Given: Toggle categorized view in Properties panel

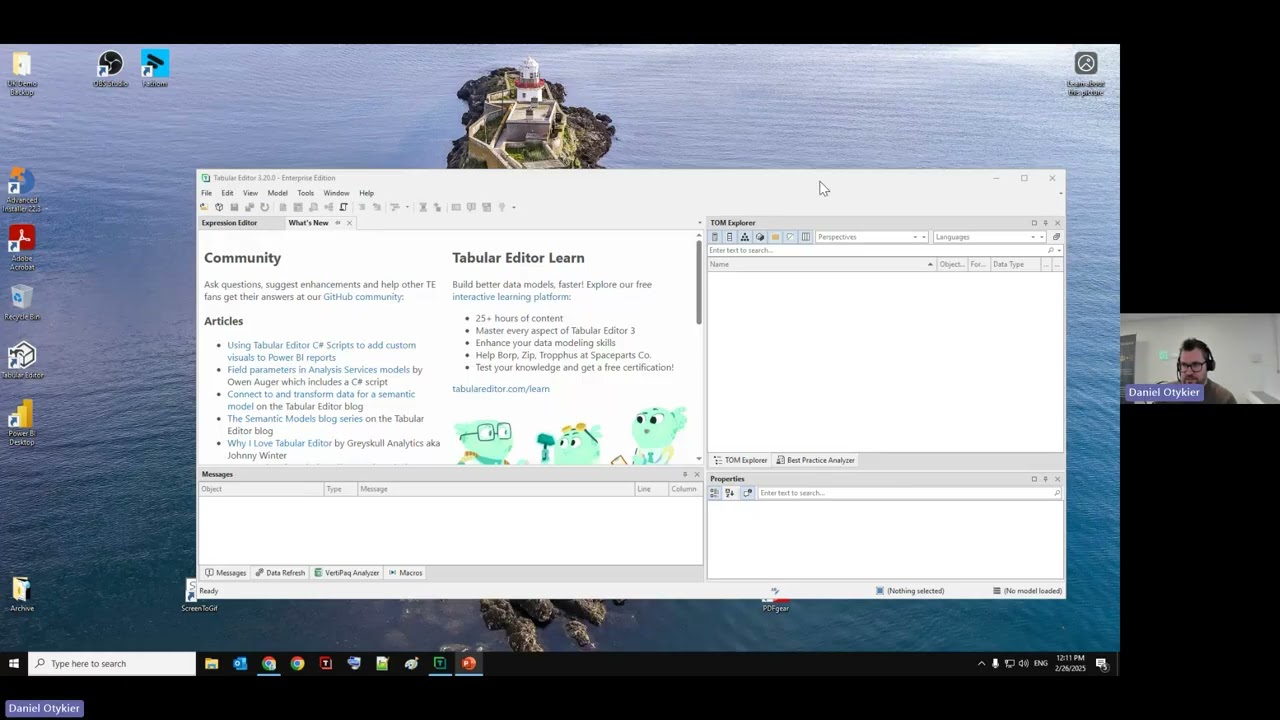Looking at the screenshot, I should coord(714,493).
